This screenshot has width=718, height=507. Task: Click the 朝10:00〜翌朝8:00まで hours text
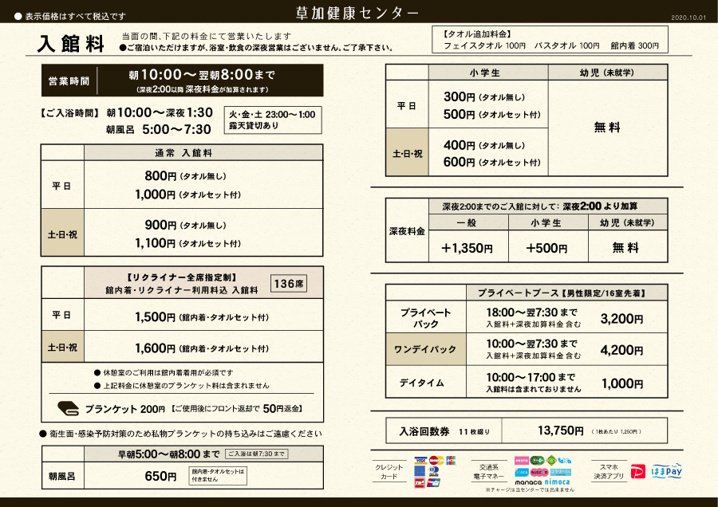(x=201, y=74)
